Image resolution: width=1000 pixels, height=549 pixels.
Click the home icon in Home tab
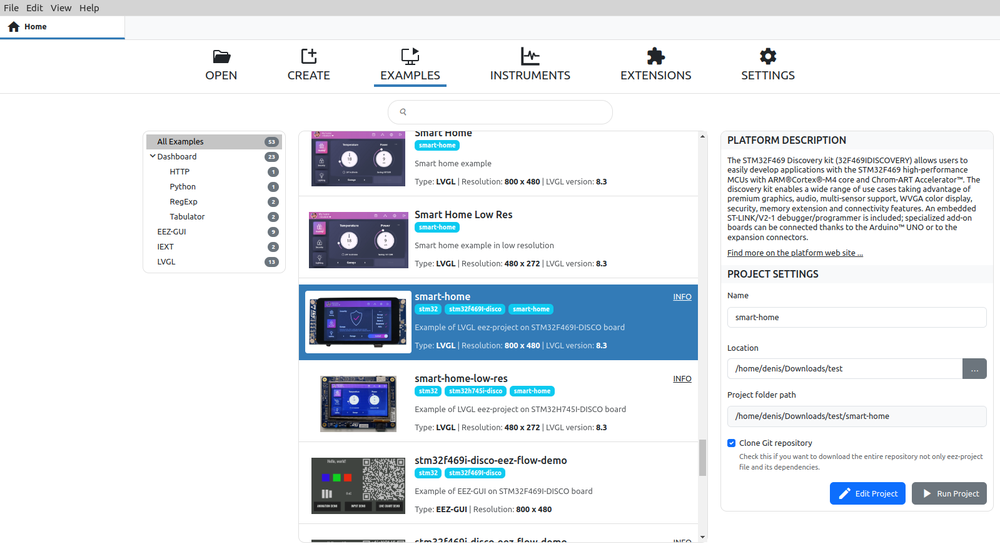click(13, 27)
